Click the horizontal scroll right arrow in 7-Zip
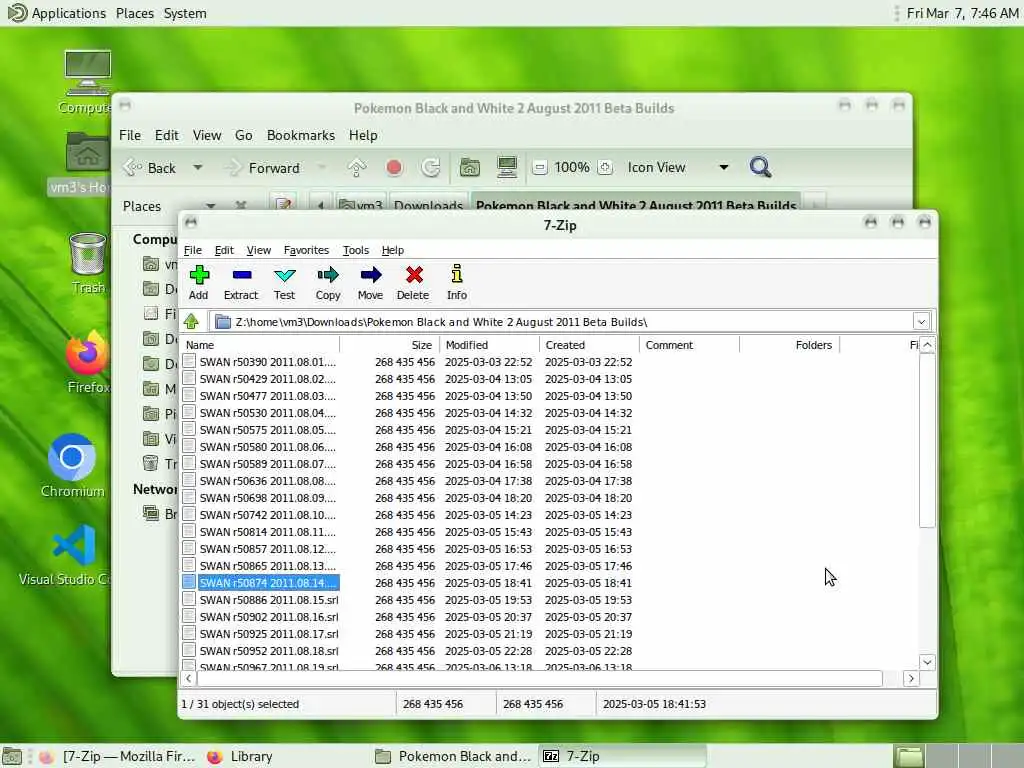This screenshot has height=768, width=1024. click(x=911, y=679)
